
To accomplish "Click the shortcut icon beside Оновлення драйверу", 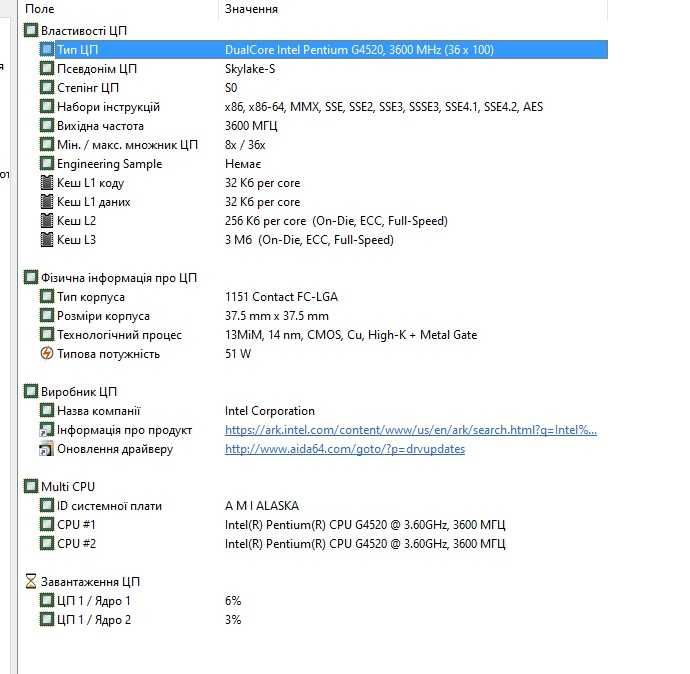I will point(47,449).
